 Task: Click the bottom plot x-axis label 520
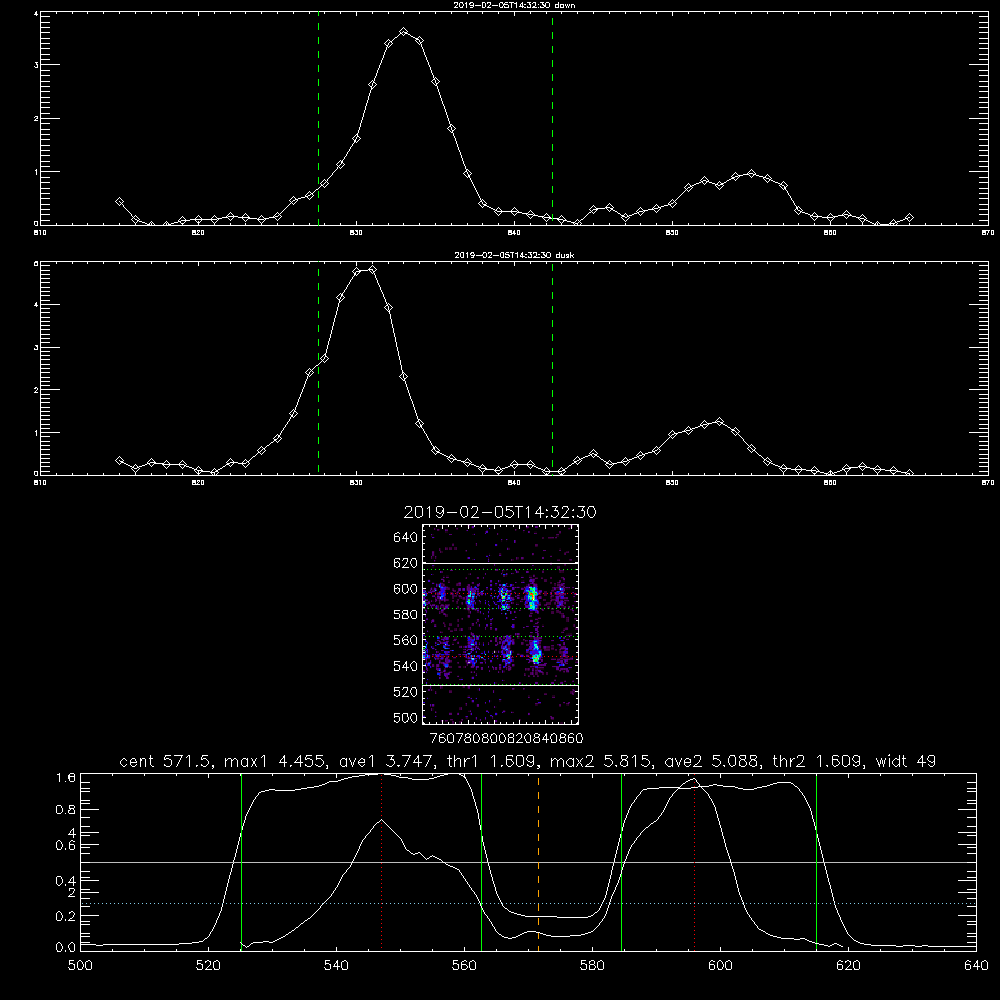[x=209, y=966]
